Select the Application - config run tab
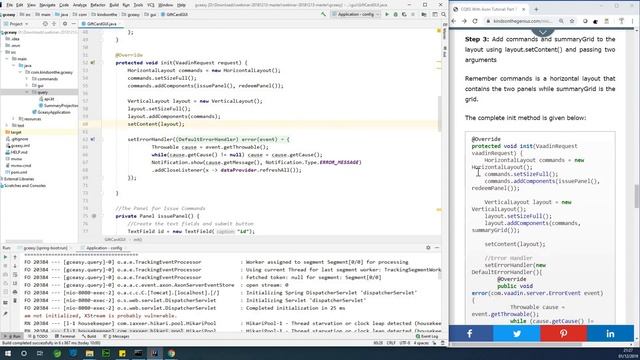640x360 pixels. (104, 248)
